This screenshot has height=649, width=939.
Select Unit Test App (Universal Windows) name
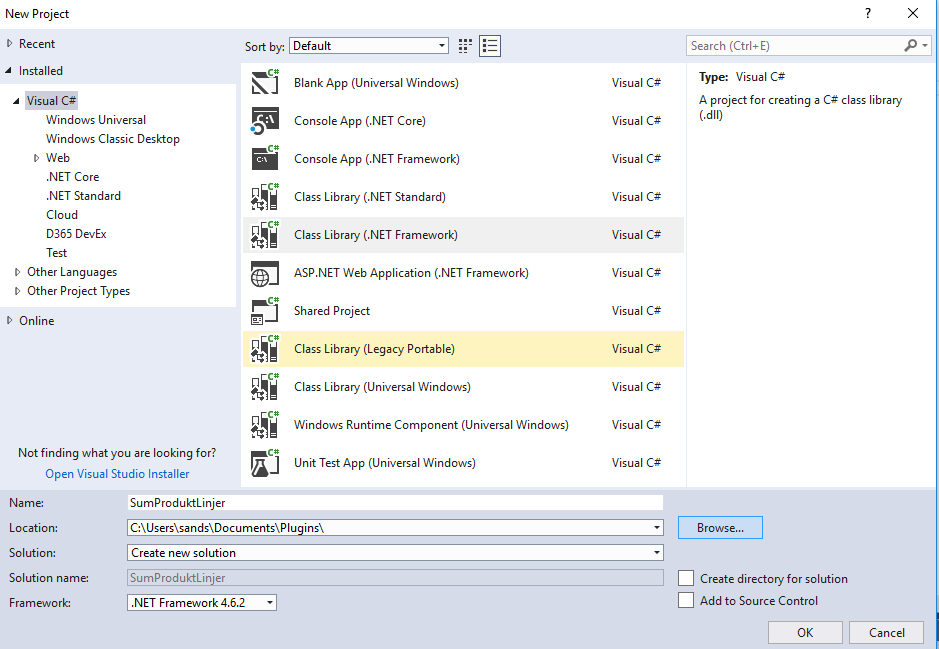[x=384, y=463]
